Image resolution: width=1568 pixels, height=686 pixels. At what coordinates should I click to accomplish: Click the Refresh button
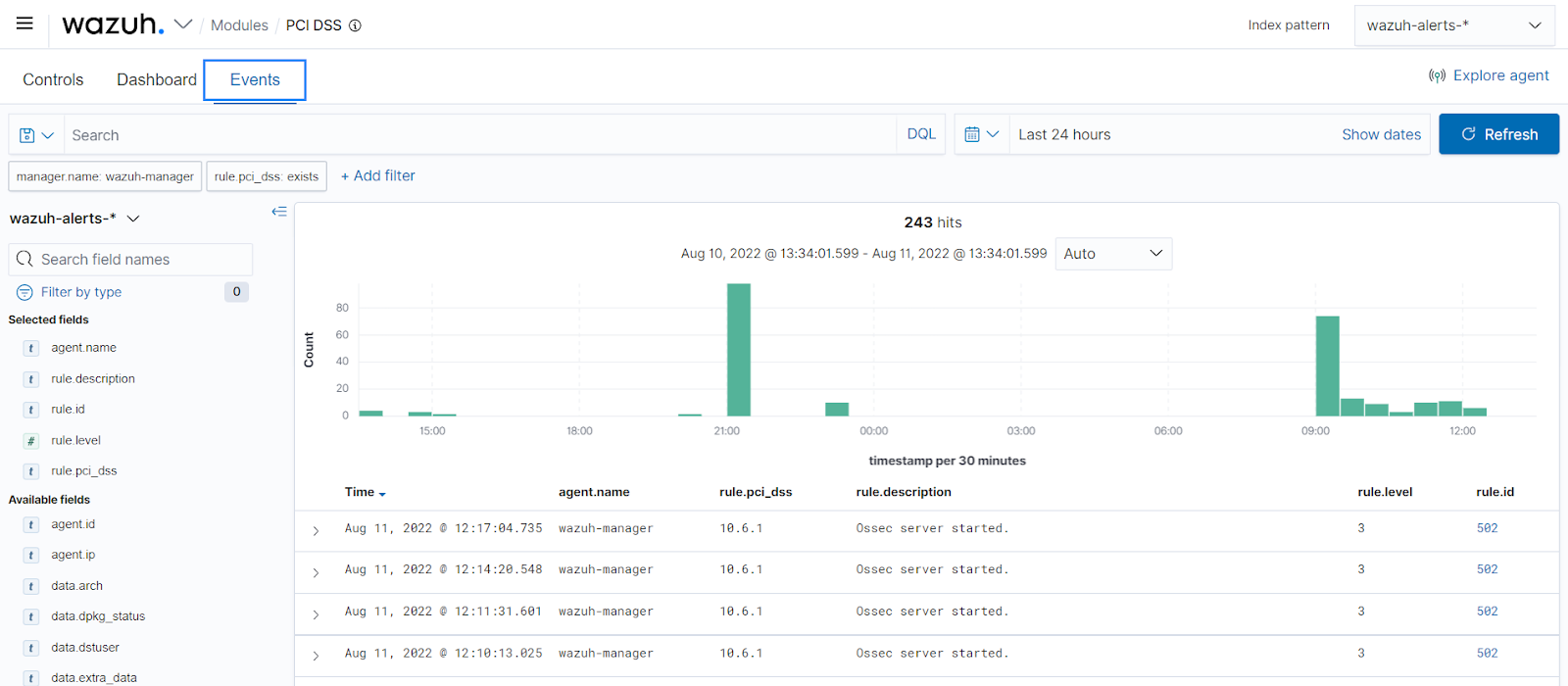(x=1498, y=134)
